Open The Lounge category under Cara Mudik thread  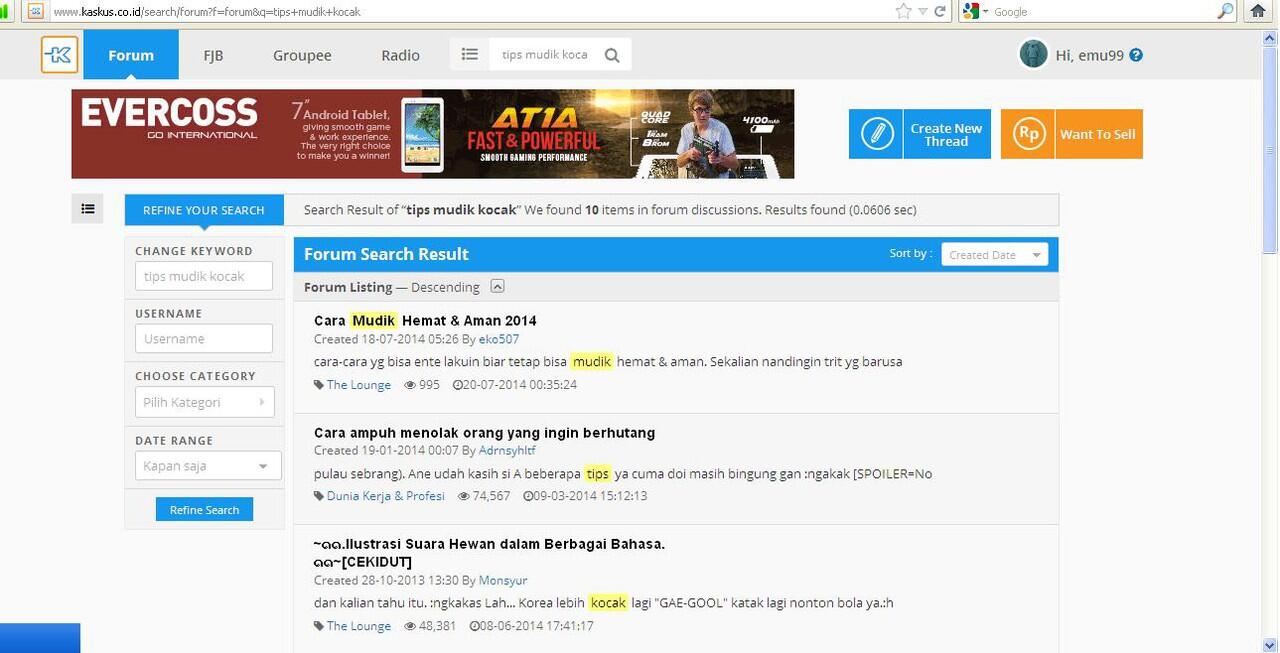[x=359, y=385]
